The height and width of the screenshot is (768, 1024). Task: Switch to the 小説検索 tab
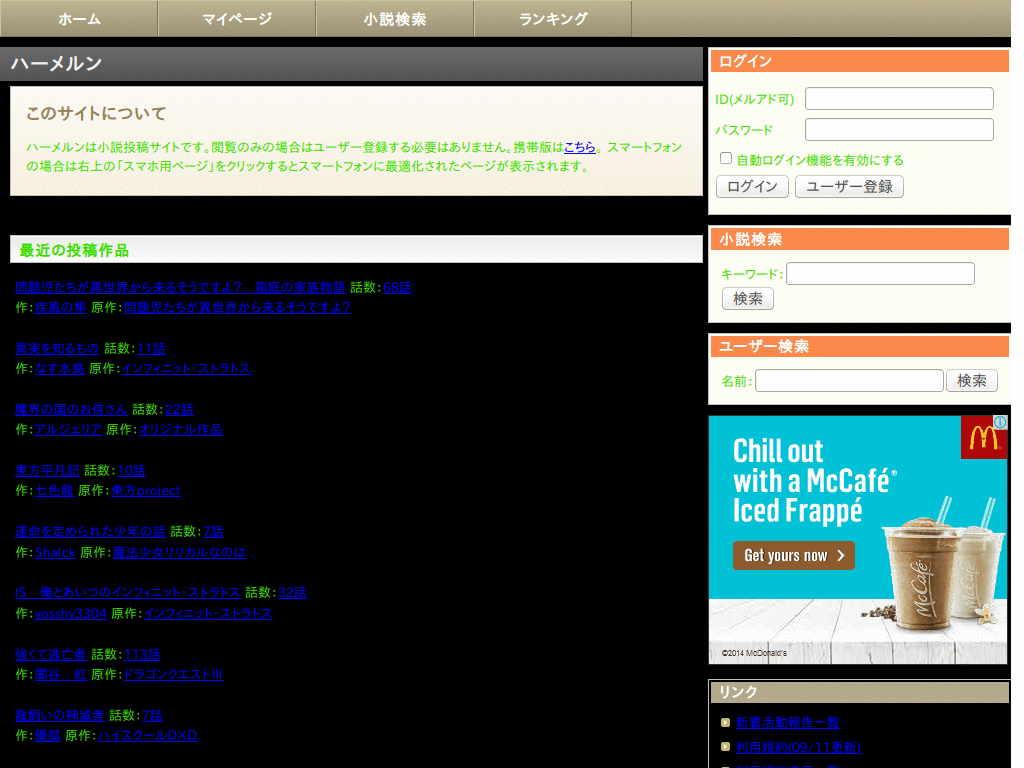pyautogui.click(x=395, y=19)
